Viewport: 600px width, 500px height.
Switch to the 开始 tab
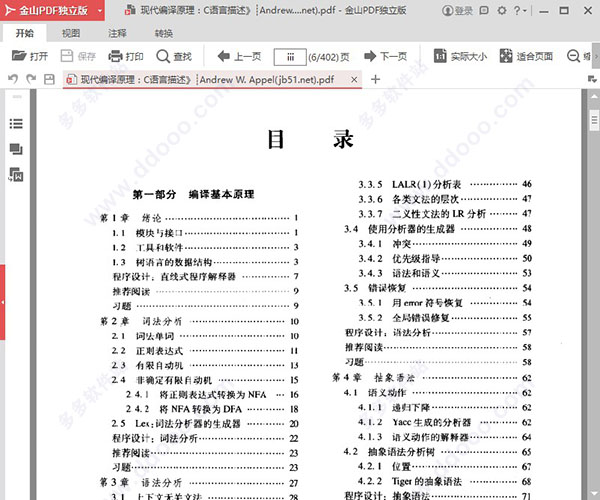coord(25,33)
